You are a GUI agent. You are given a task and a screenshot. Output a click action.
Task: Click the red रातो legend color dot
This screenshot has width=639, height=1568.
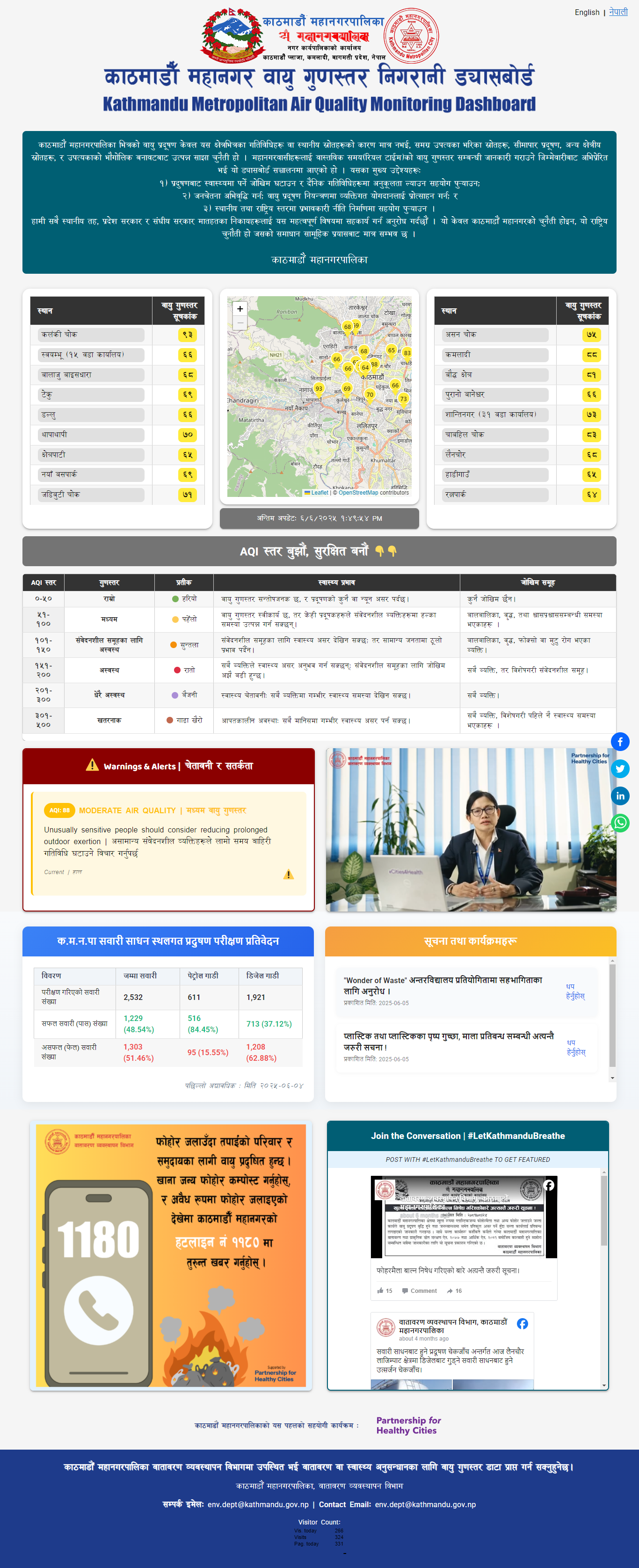[177, 670]
